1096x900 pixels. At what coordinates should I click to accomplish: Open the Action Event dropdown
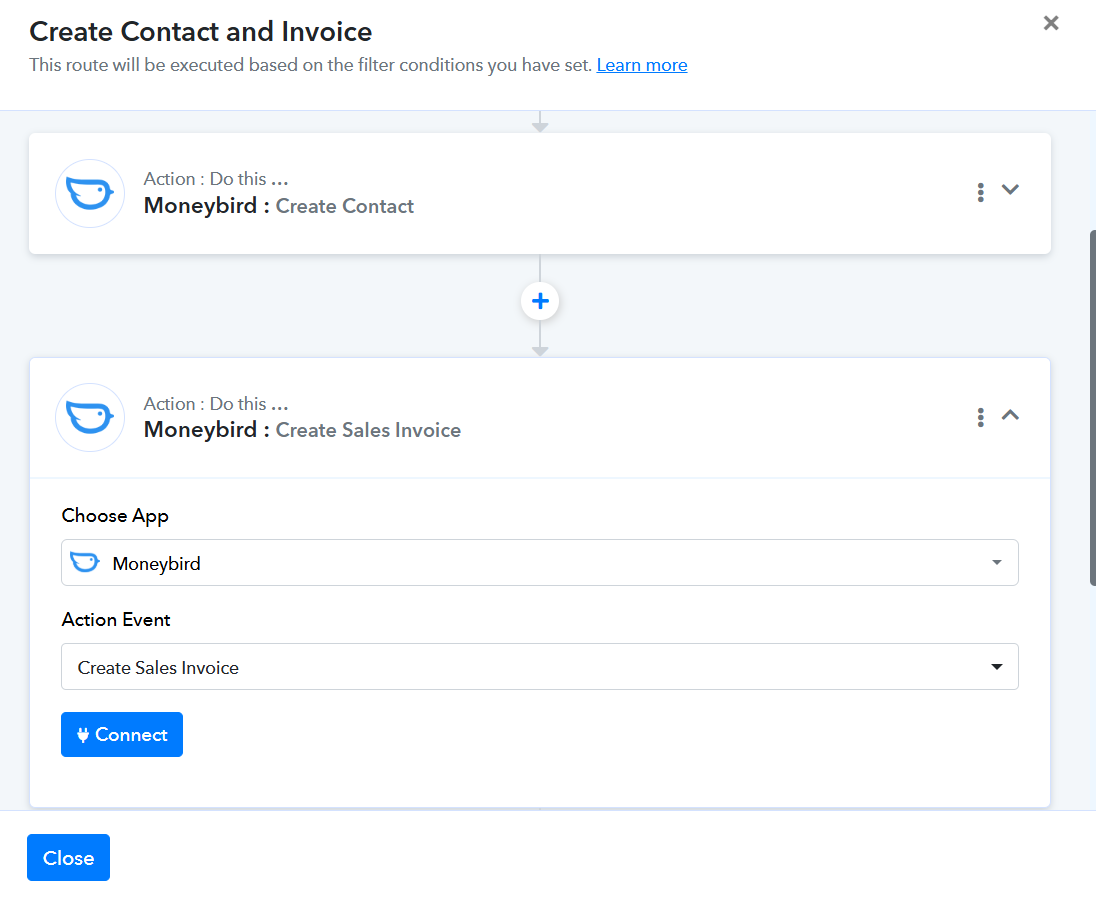point(540,667)
